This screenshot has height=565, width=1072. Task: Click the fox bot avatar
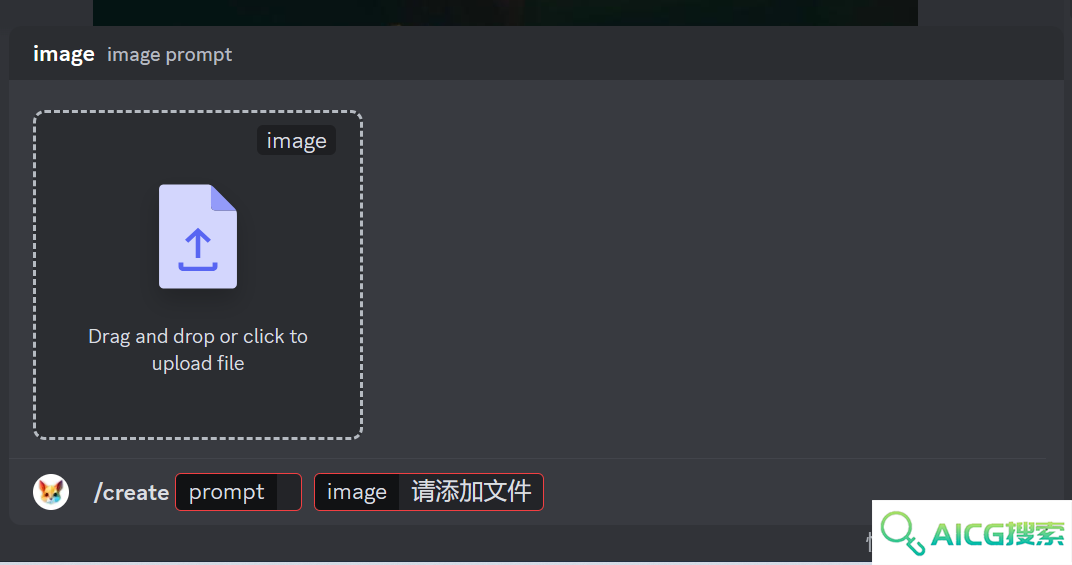(x=51, y=492)
